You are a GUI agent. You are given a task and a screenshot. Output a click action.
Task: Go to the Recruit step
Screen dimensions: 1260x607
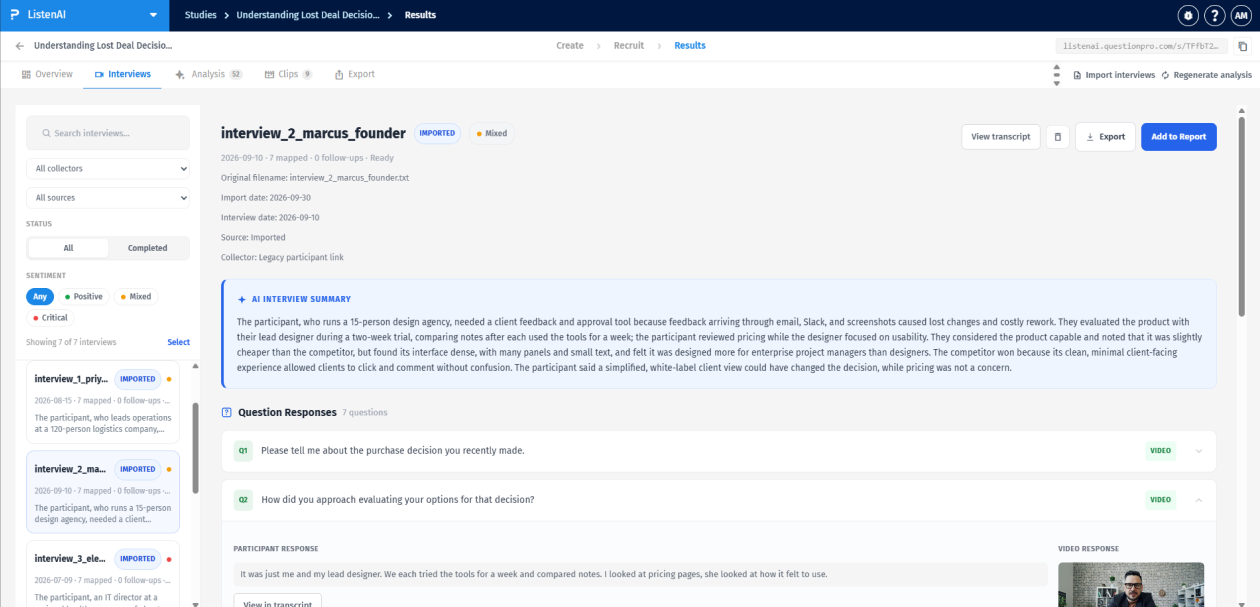(629, 46)
